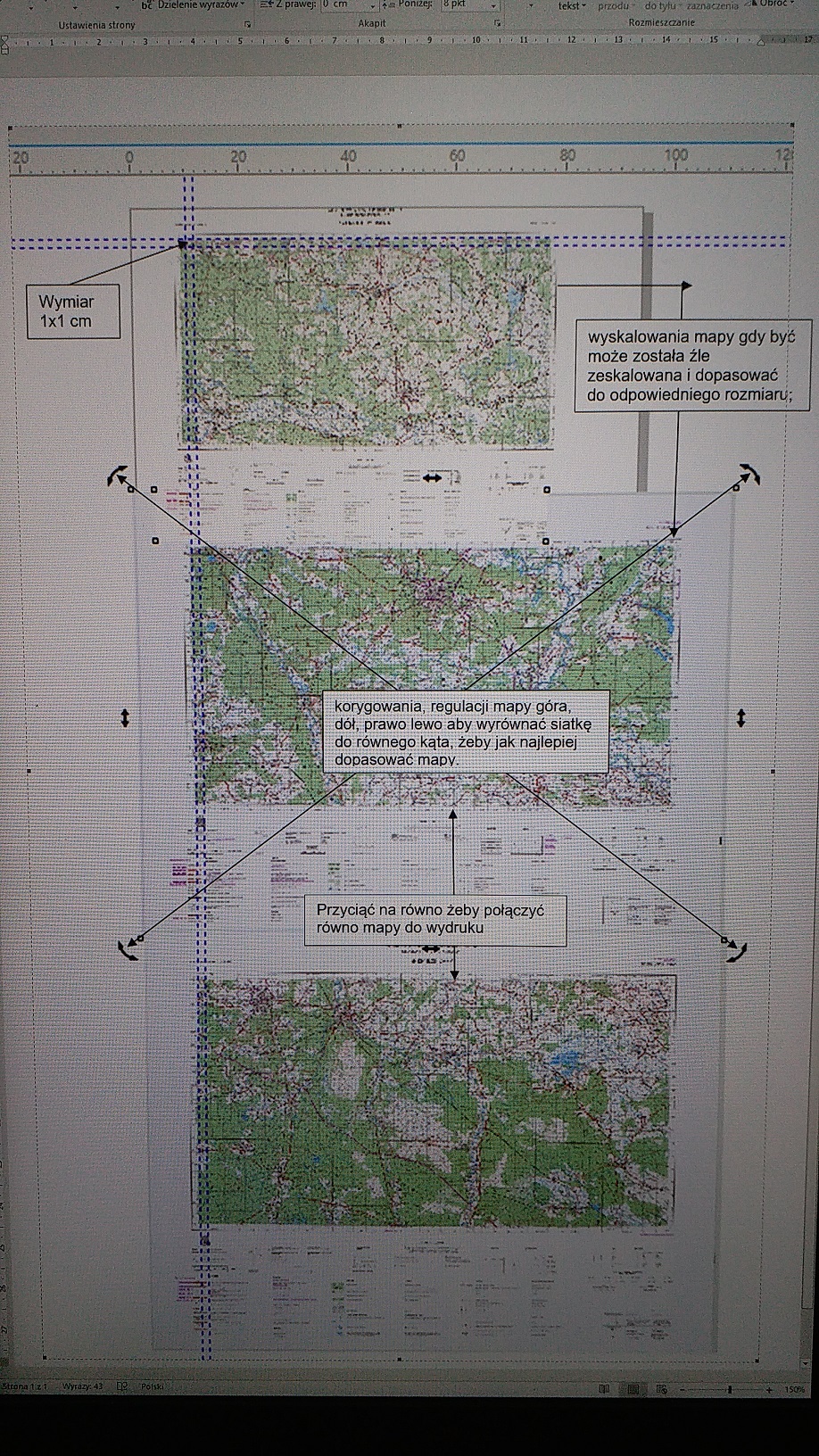The height and width of the screenshot is (1456, 819).
Task: Click the proofing book icon in status bar
Action: (x=123, y=1386)
